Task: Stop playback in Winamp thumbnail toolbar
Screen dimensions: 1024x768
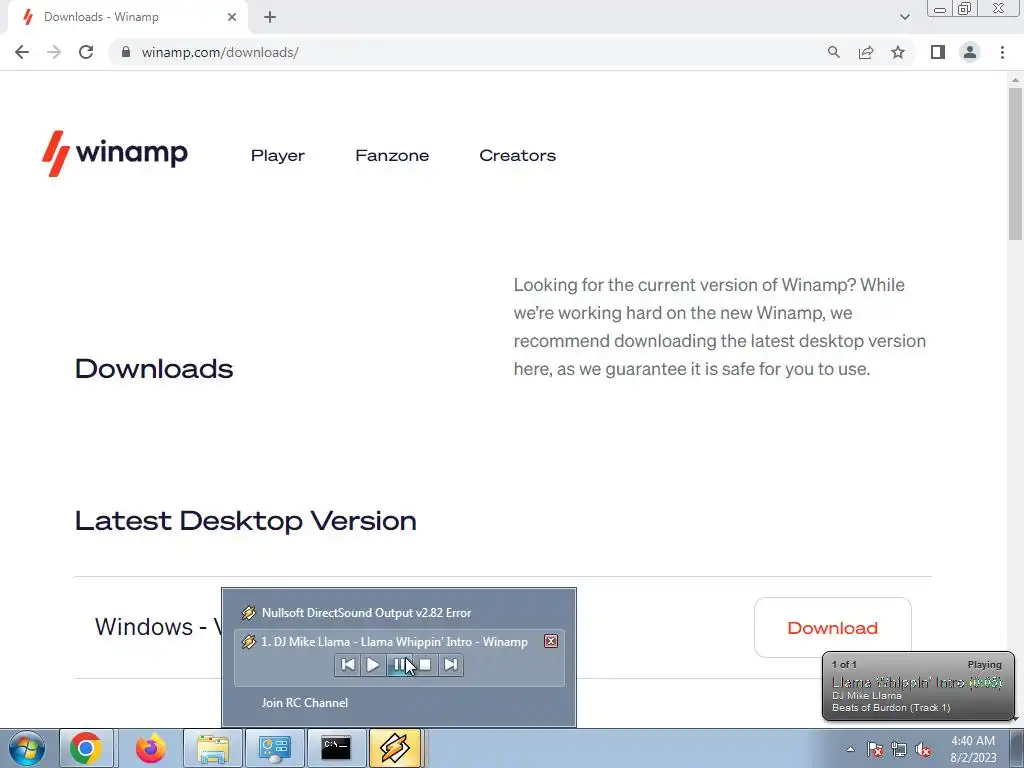Action: 424,665
